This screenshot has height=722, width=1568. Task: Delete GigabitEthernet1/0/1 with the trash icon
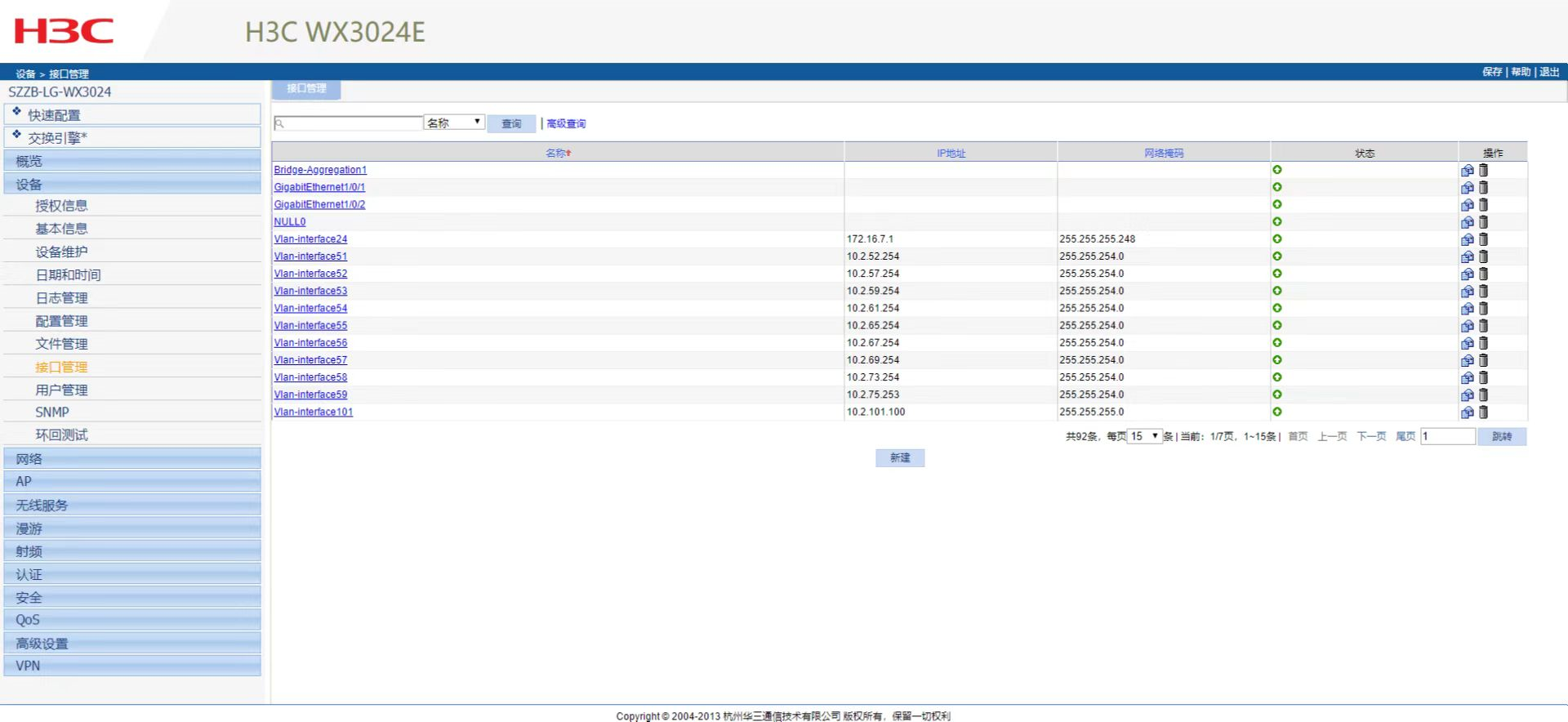coord(1483,187)
